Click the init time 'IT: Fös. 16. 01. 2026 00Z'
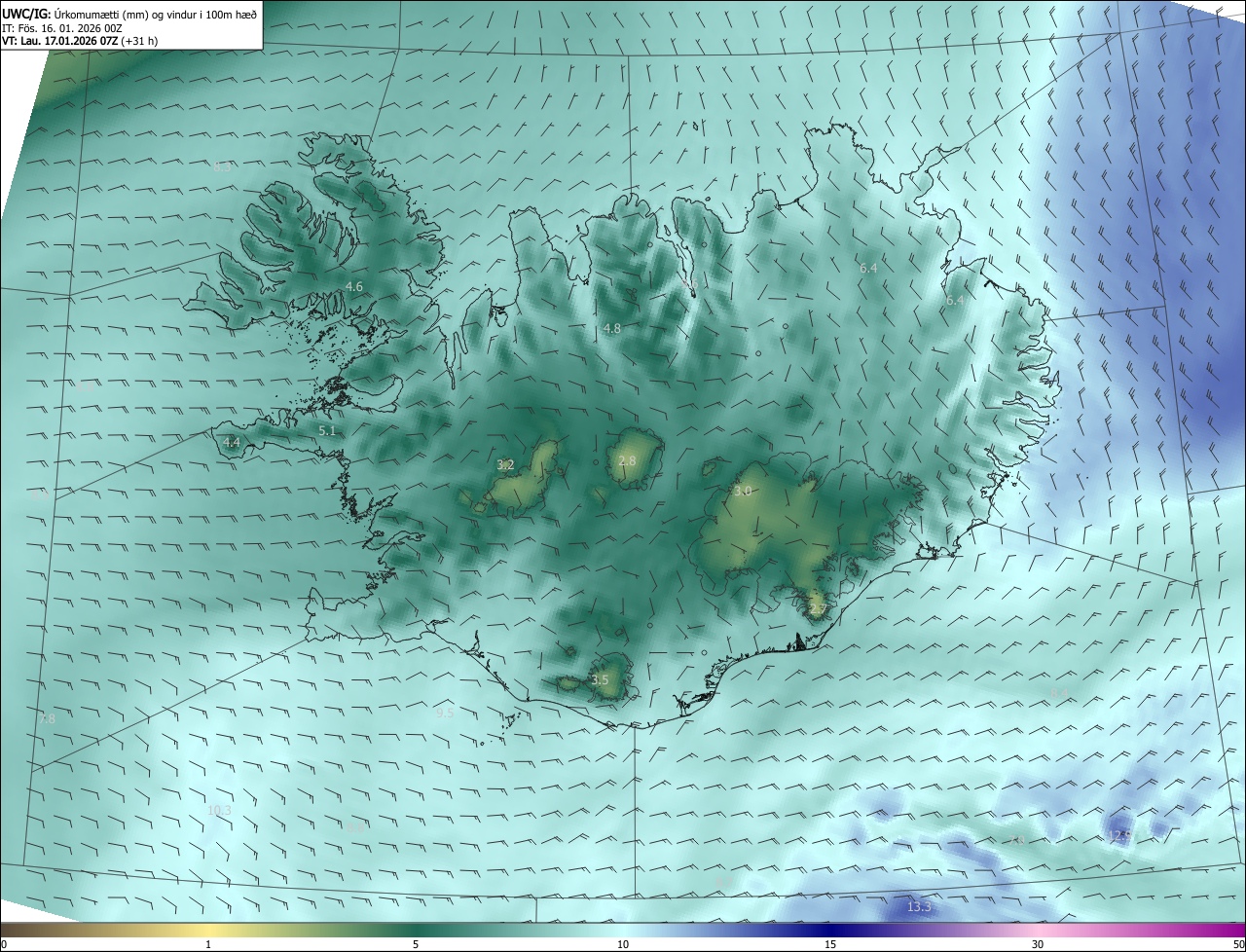Screen dimensions: 1246x952 point(62,28)
